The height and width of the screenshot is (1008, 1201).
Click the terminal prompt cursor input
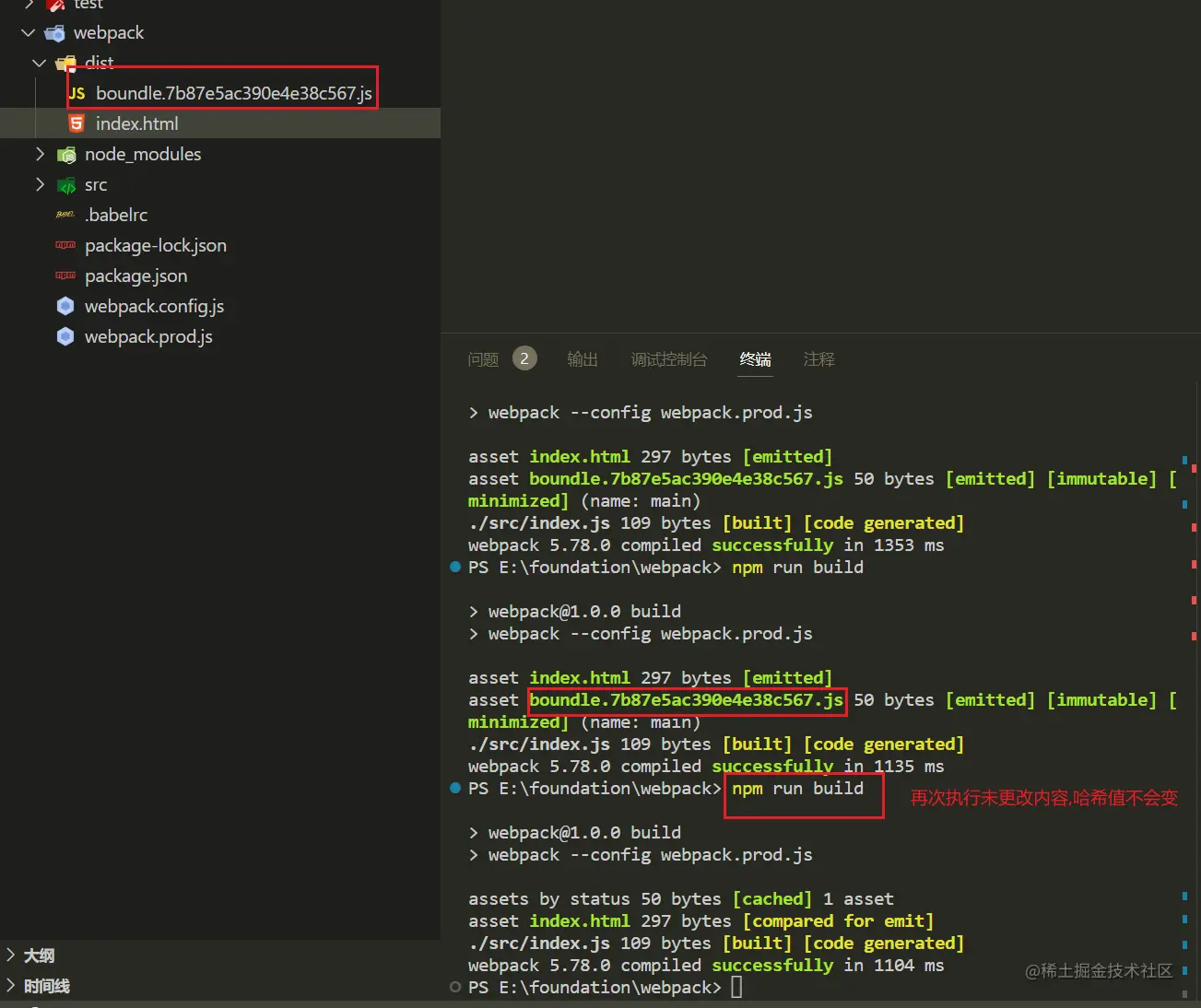[x=736, y=988]
